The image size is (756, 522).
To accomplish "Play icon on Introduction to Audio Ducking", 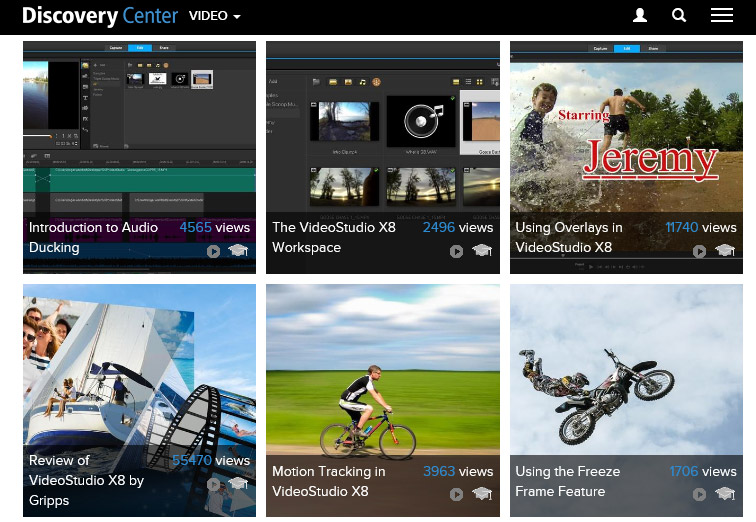I will click(x=214, y=251).
